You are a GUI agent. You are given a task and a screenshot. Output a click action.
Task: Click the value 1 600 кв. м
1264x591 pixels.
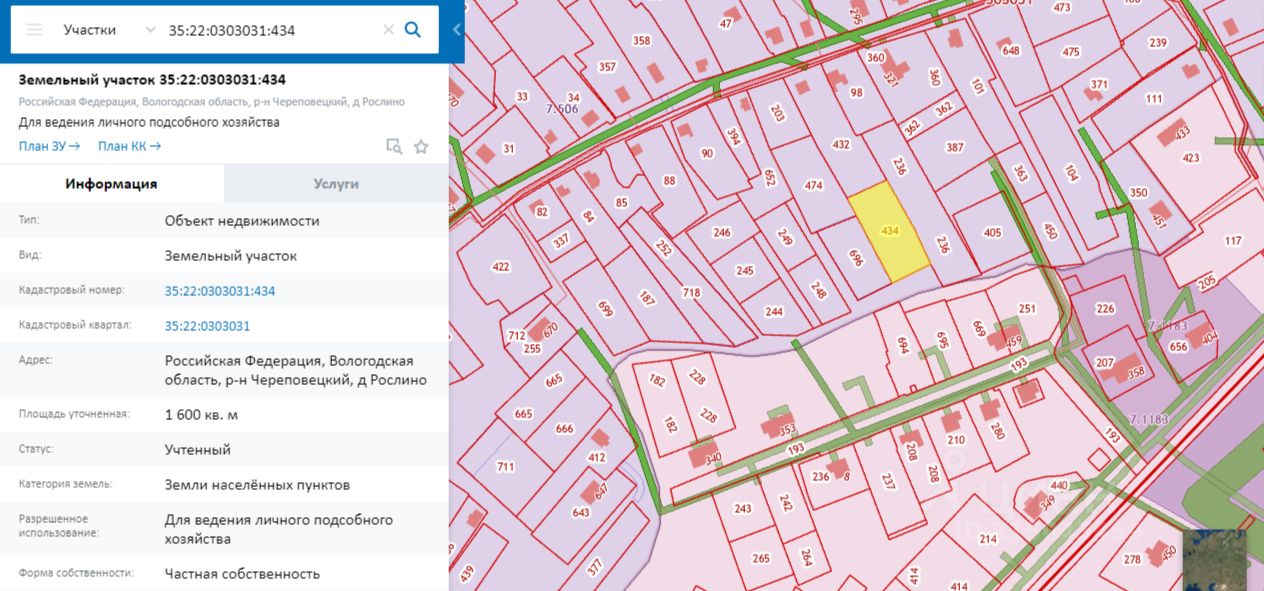[201, 415]
